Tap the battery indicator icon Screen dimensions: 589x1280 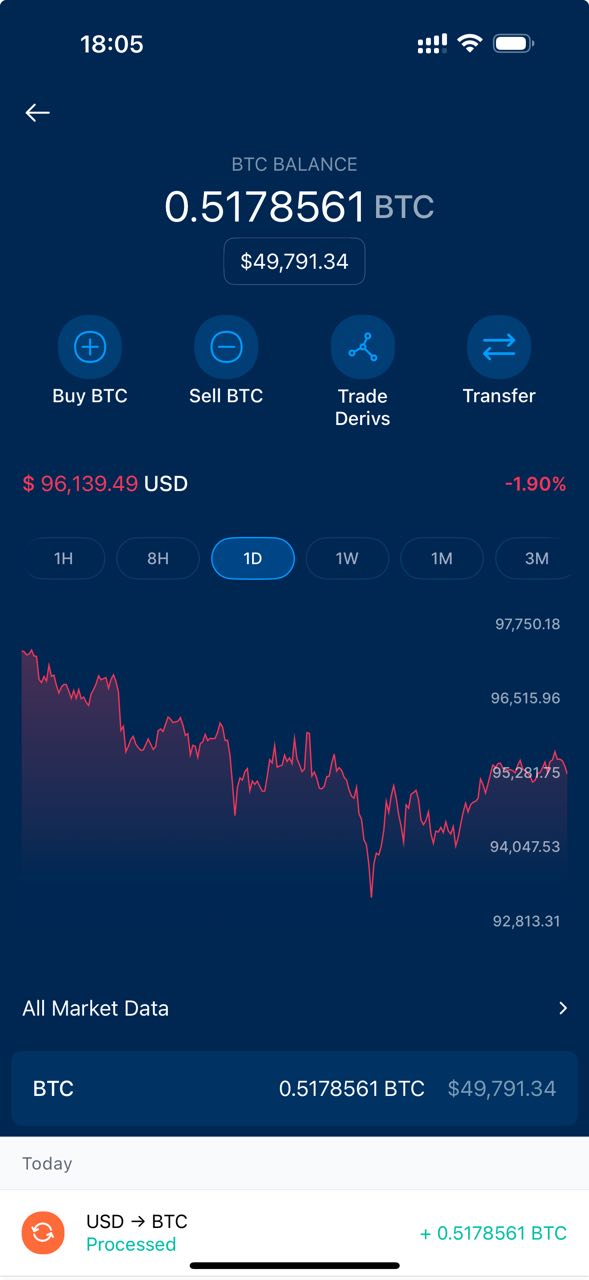tap(514, 43)
